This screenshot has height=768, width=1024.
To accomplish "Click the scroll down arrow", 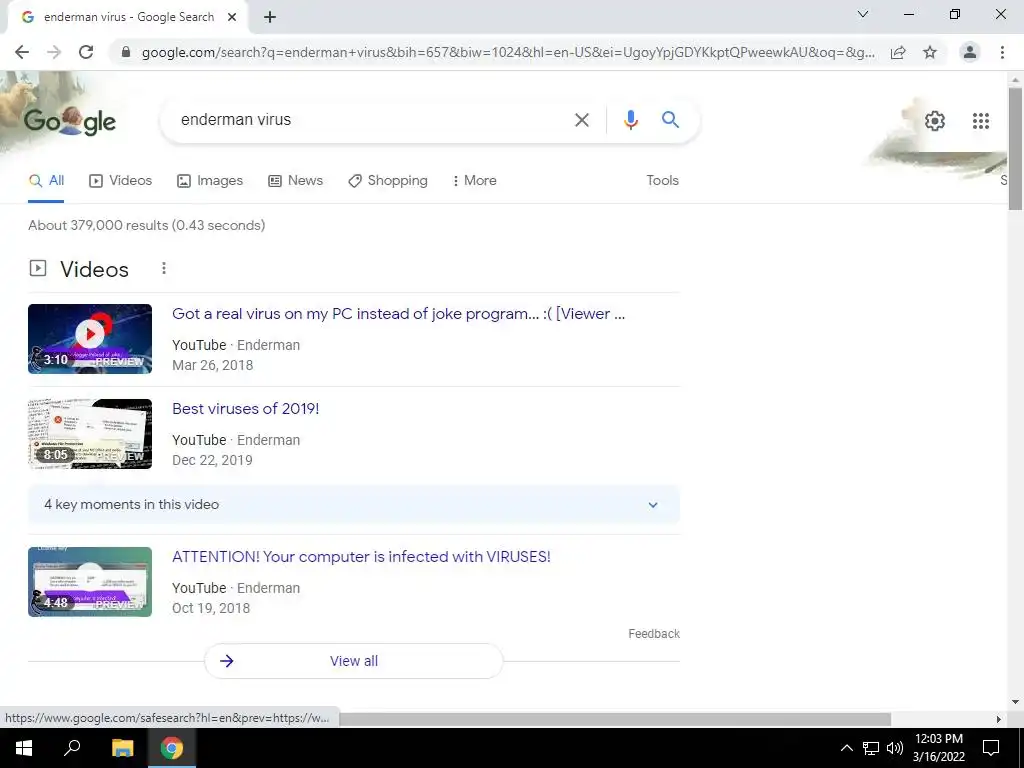I will pyautogui.click(x=1015, y=703).
